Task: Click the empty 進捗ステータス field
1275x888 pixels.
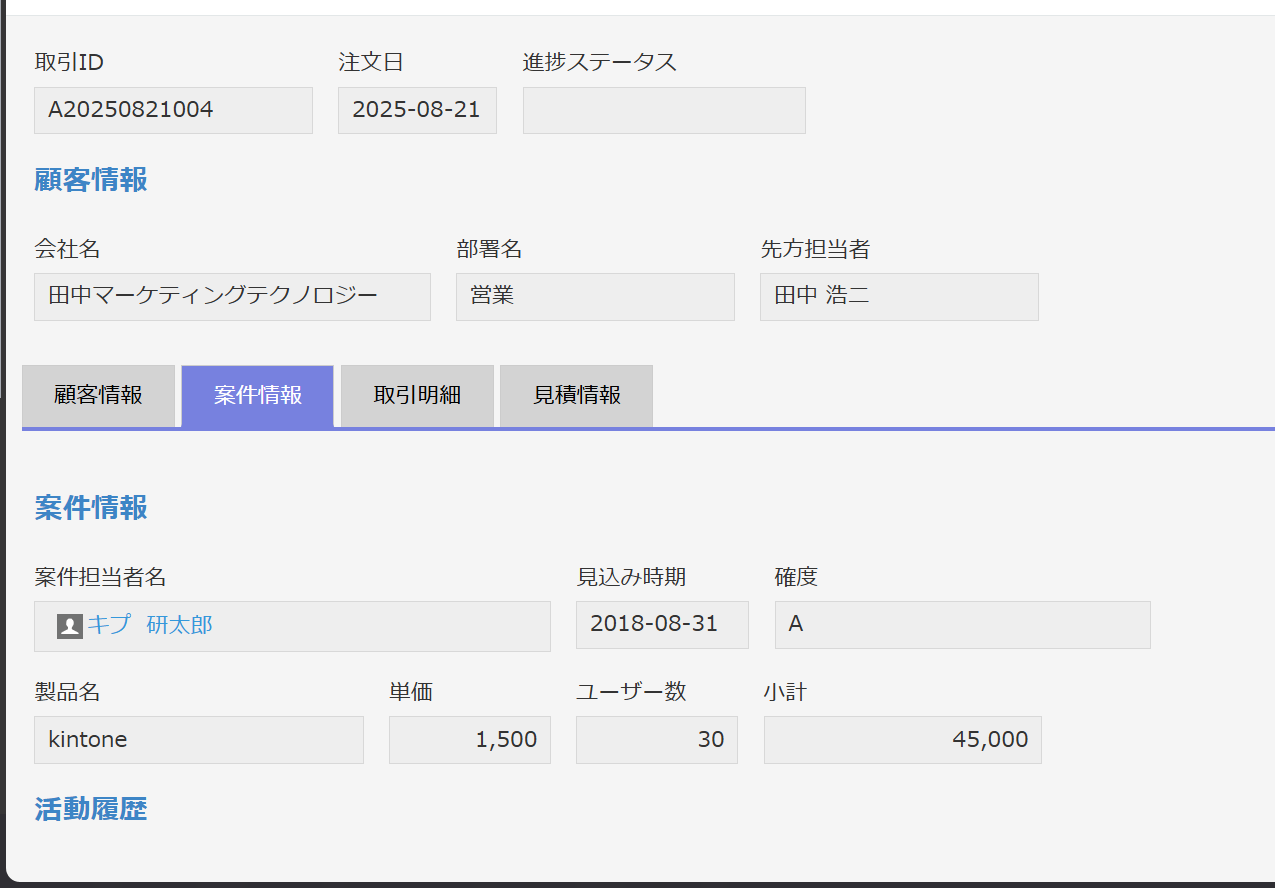Action: 664,110
